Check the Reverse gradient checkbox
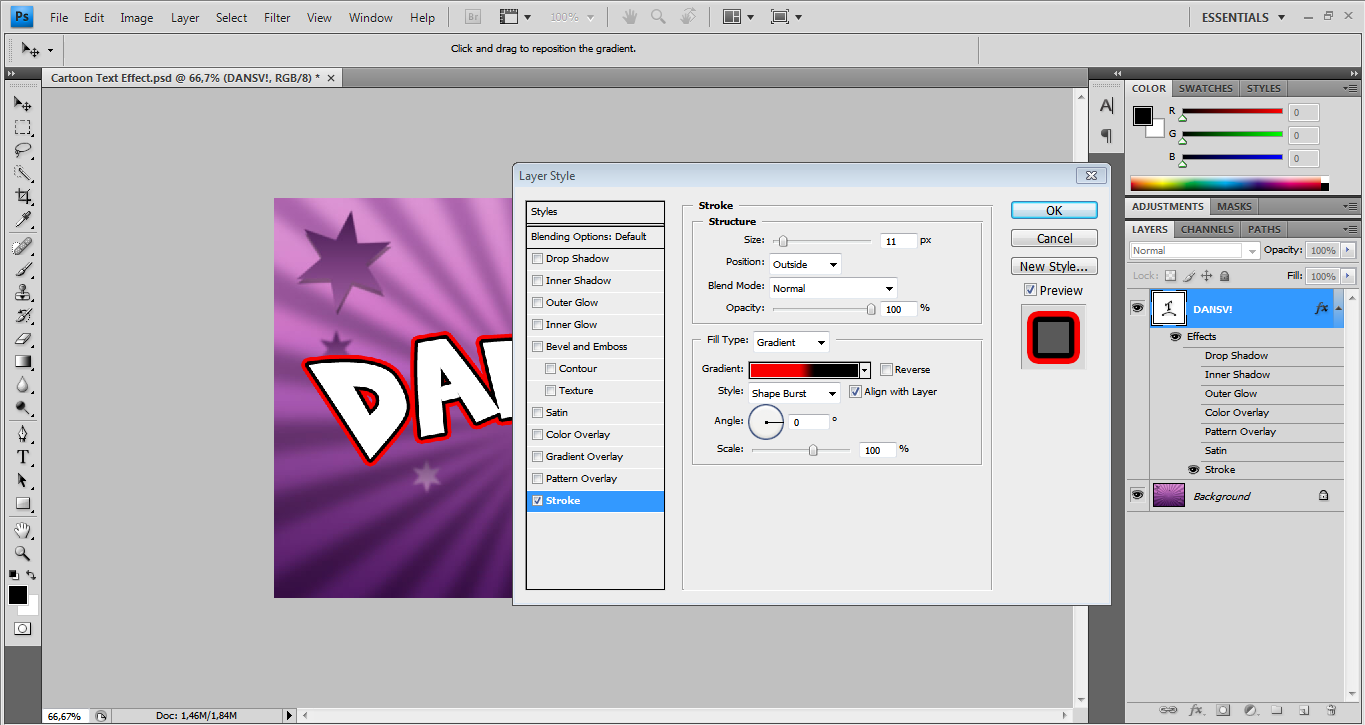Viewport: 1365px width, 725px height. tap(886, 370)
